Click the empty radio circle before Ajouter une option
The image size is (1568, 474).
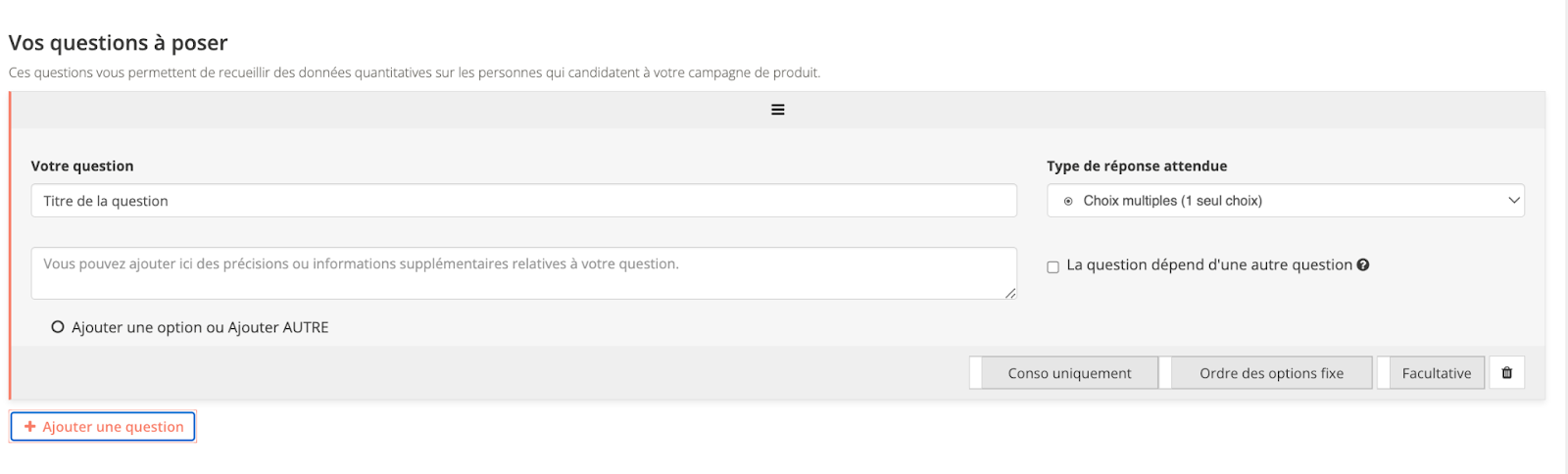point(58,327)
